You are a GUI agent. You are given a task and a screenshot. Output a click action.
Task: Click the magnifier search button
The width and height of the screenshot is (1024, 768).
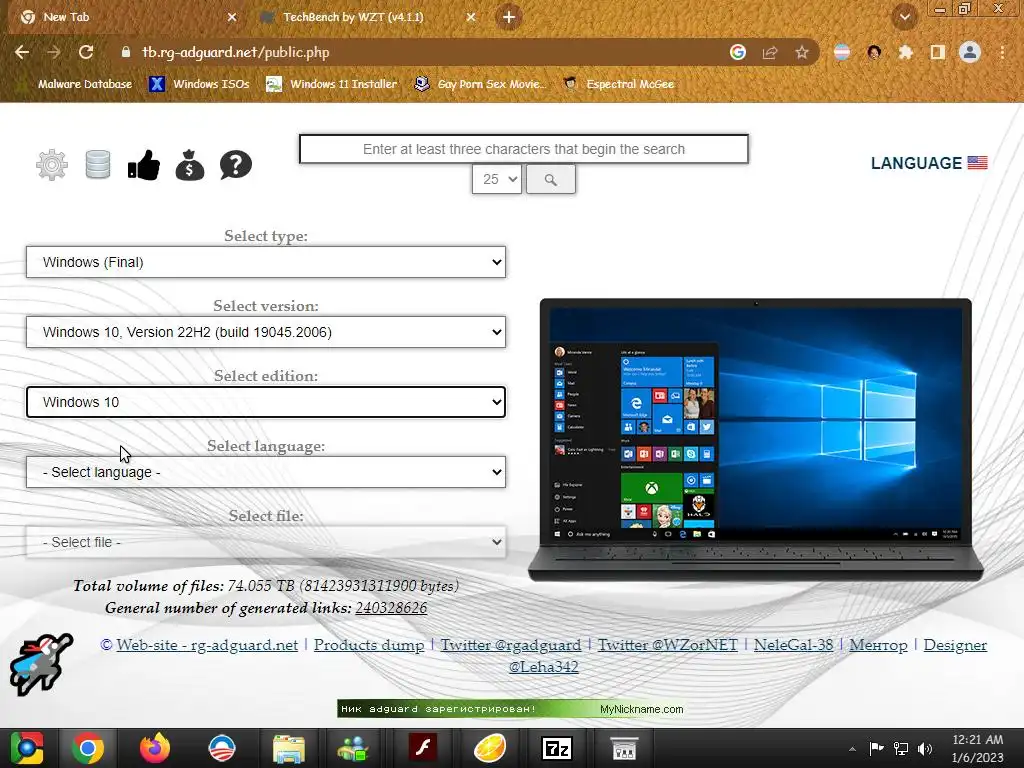pos(551,179)
